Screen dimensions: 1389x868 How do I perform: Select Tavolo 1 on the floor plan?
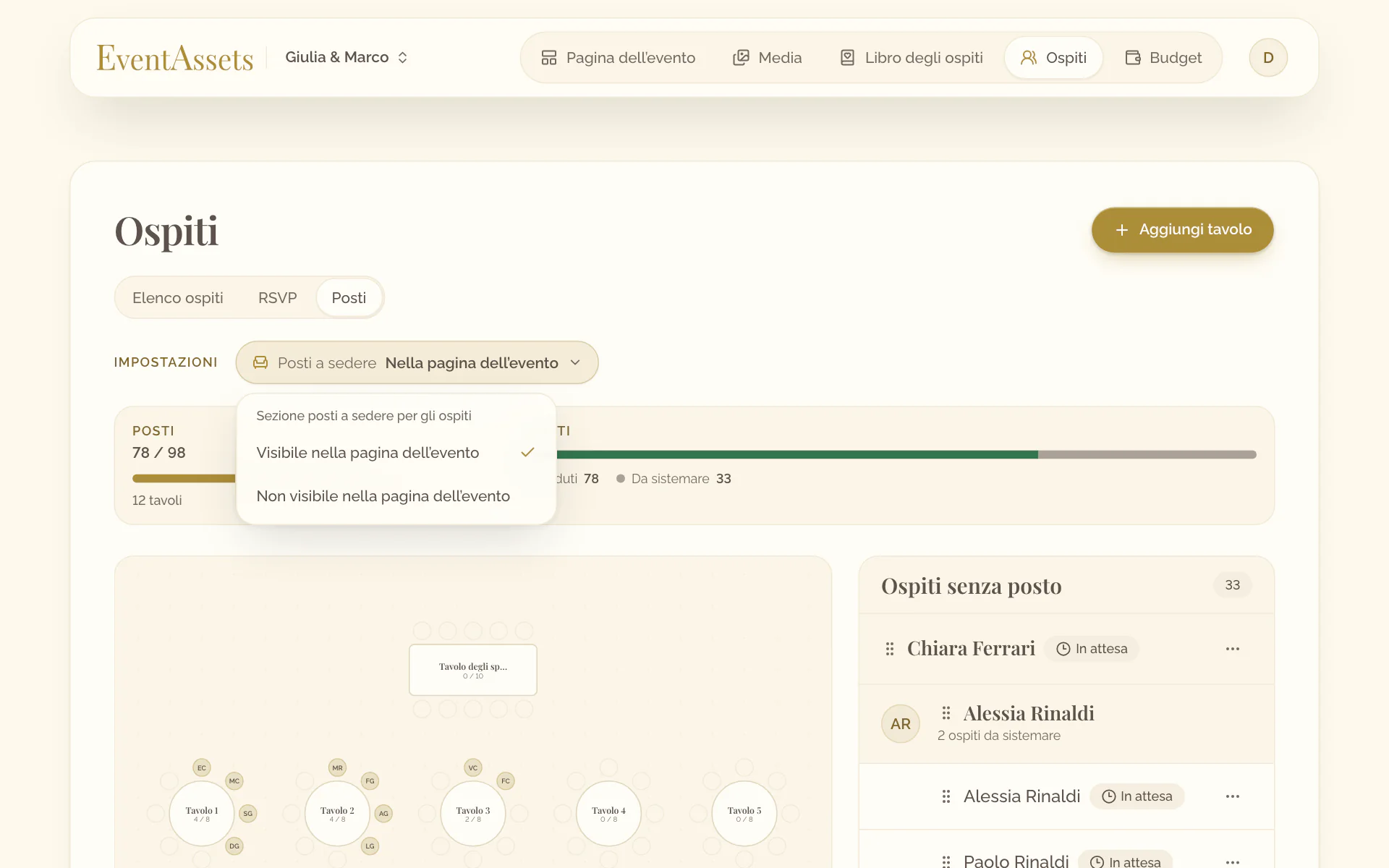click(x=202, y=814)
